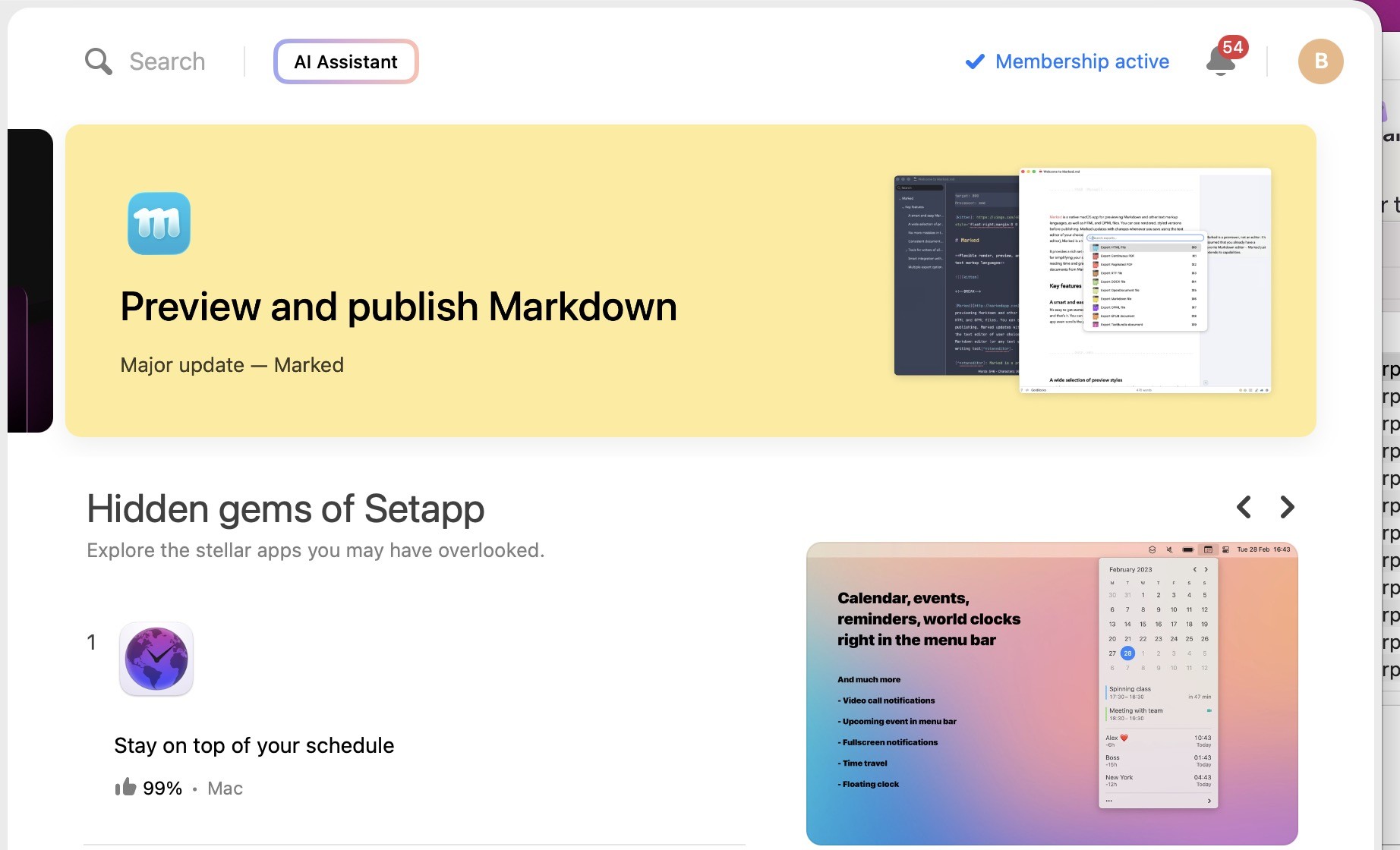Click the blue membership checkmark icon

(975, 61)
